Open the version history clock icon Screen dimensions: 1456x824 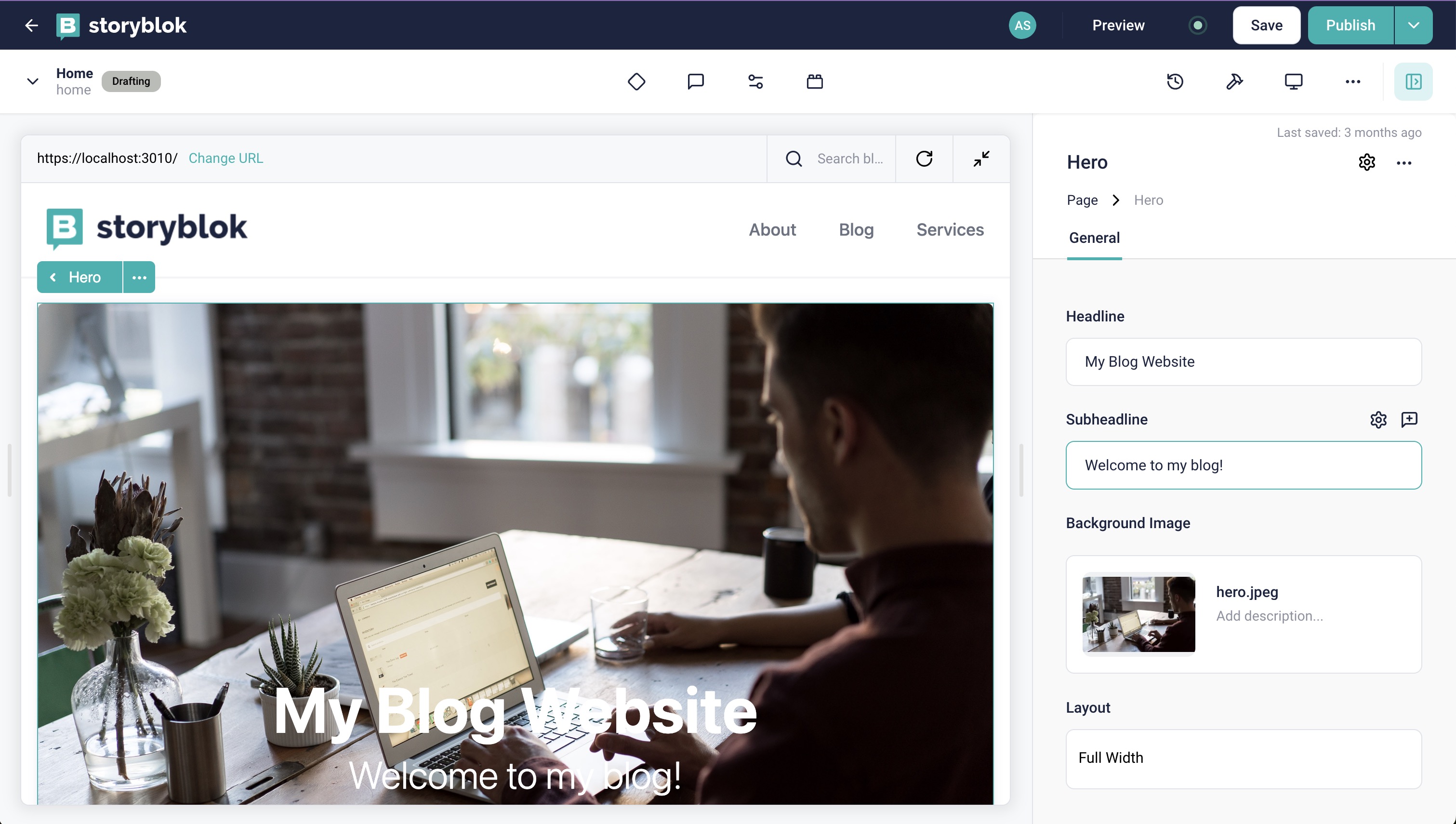coord(1175,81)
